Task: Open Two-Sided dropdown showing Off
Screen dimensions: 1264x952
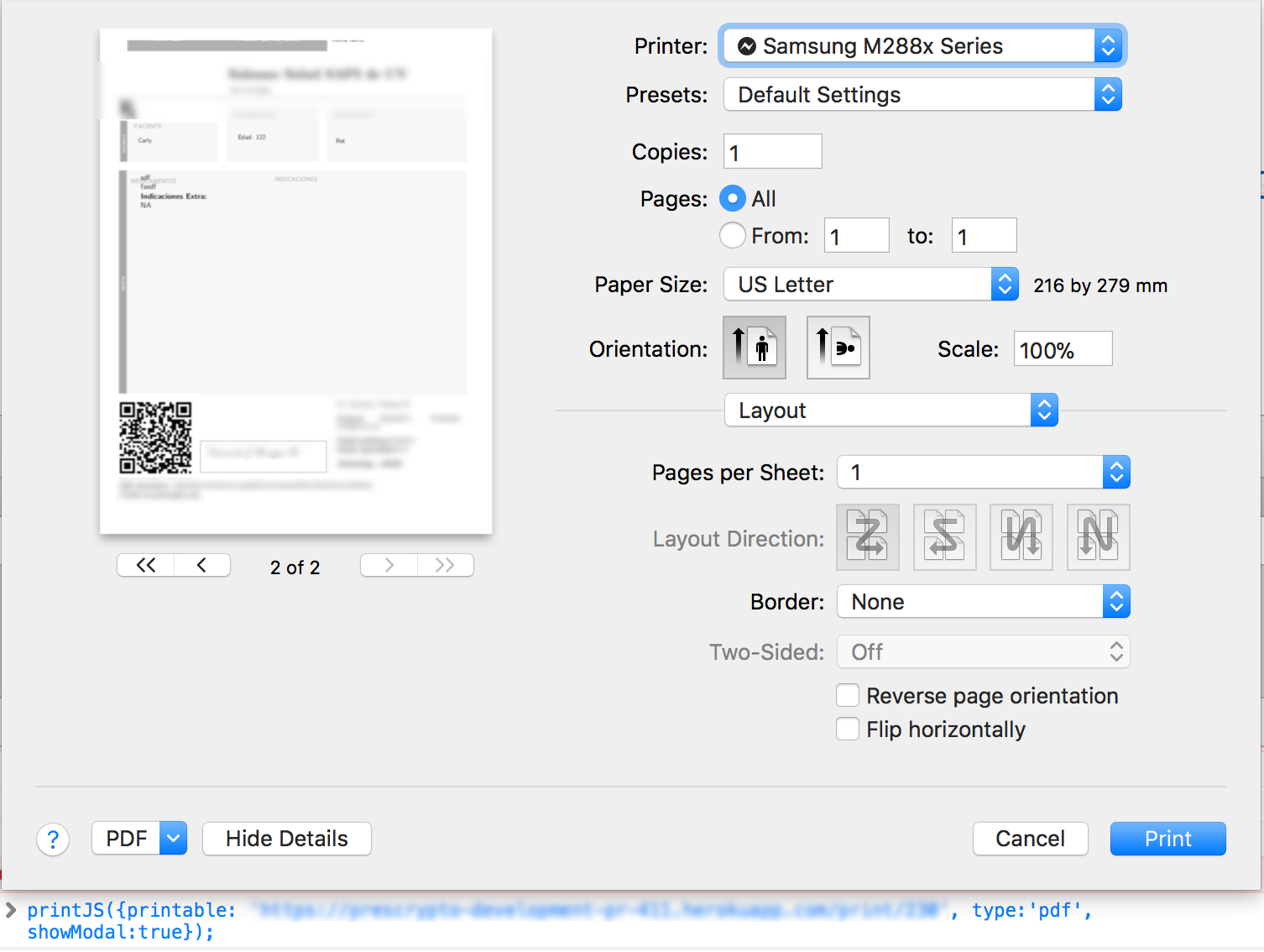Action: (984, 652)
